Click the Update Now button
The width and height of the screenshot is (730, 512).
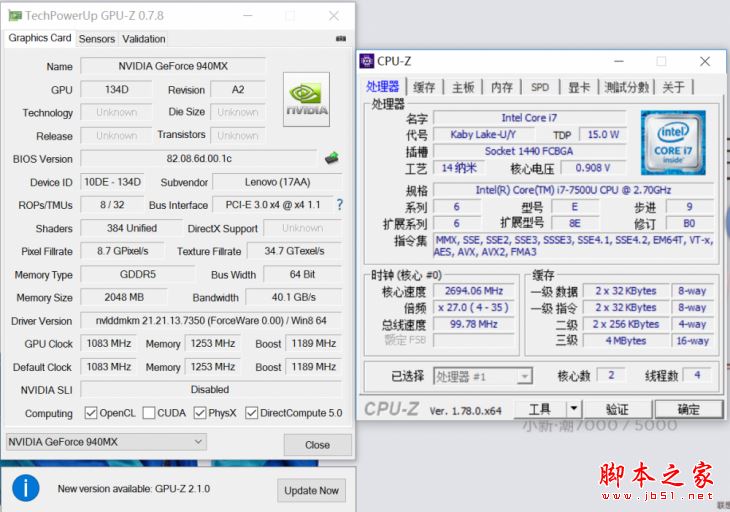(x=311, y=491)
